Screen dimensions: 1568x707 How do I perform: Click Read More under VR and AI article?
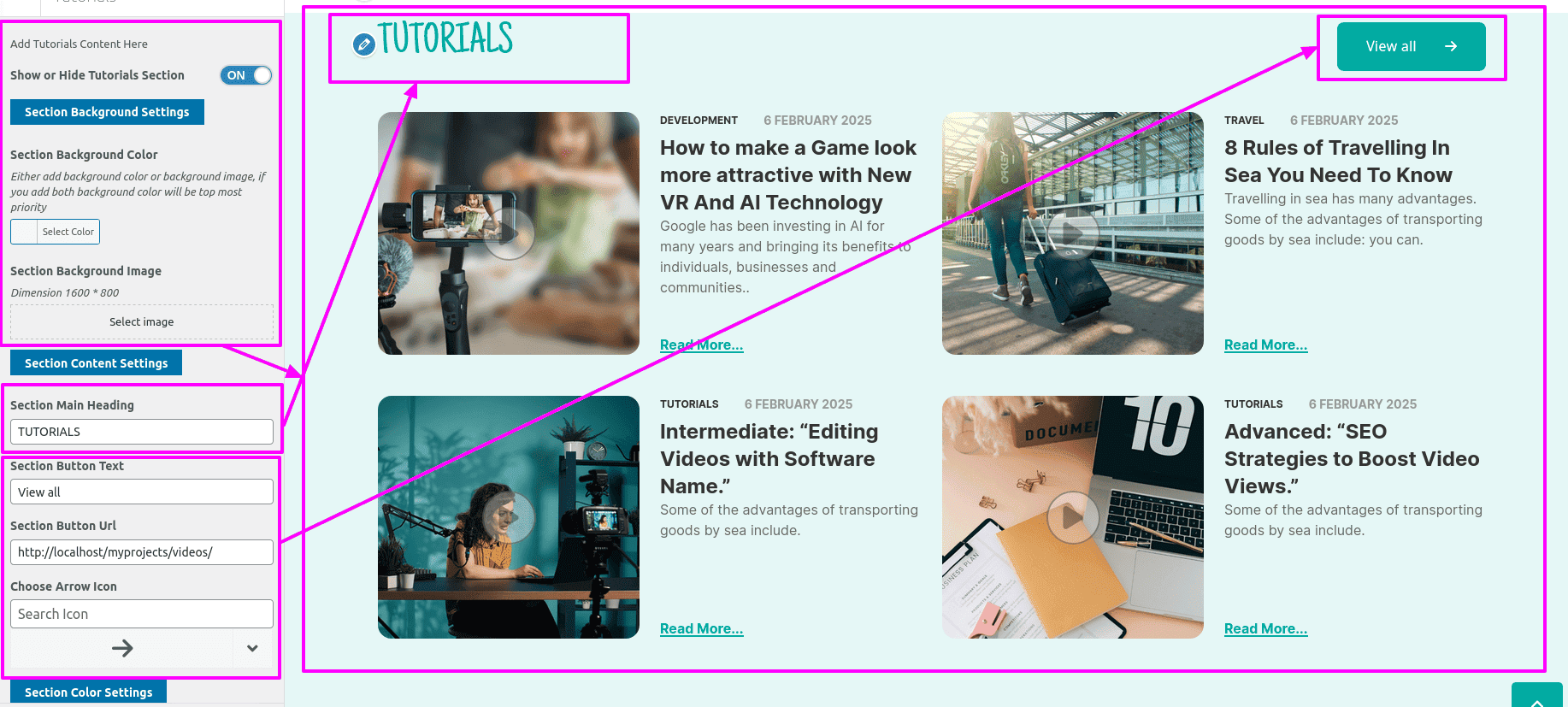(x=701, y=345)
